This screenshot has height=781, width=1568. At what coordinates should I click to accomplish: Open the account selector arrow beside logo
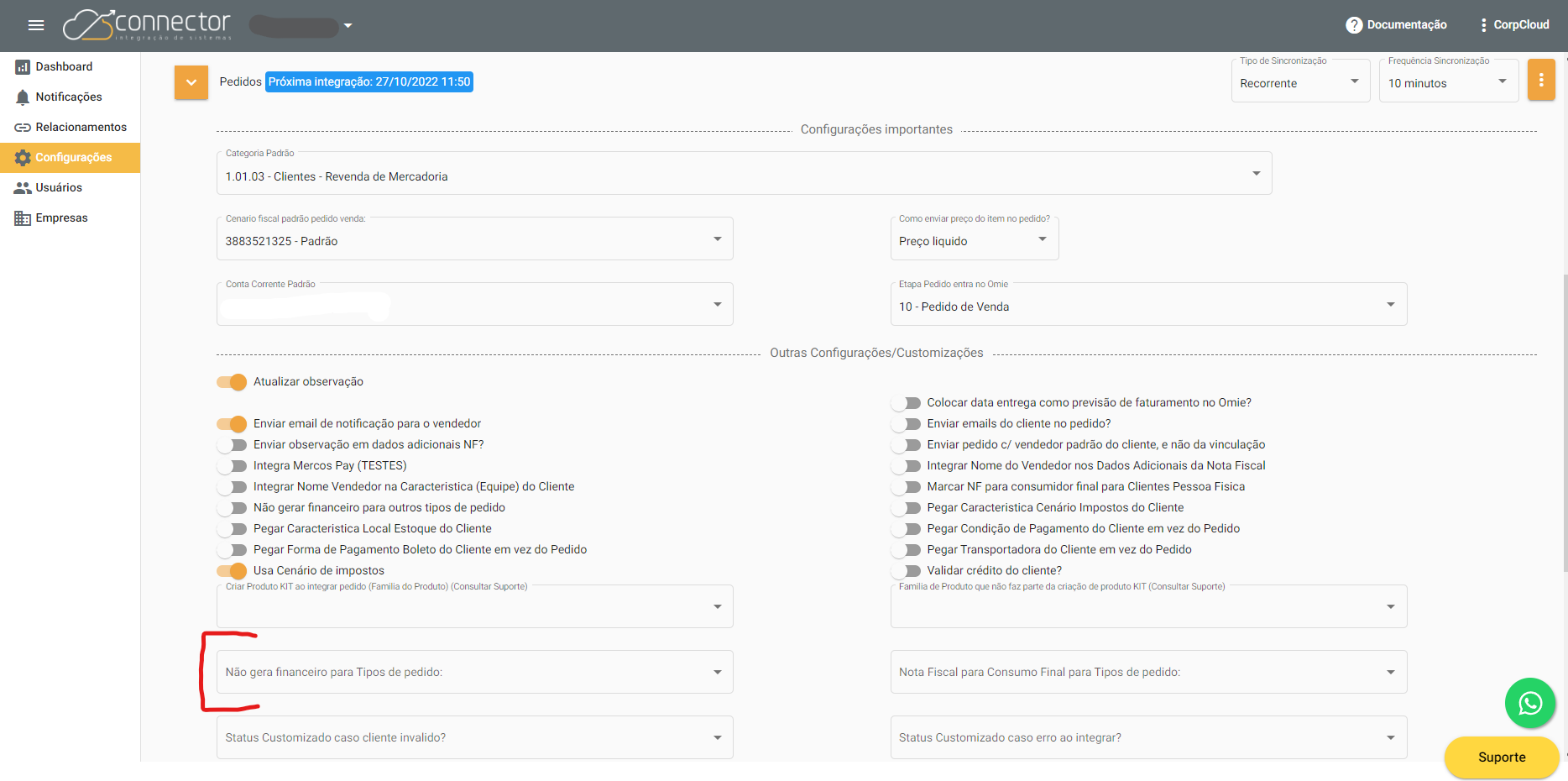coord(348,25)
